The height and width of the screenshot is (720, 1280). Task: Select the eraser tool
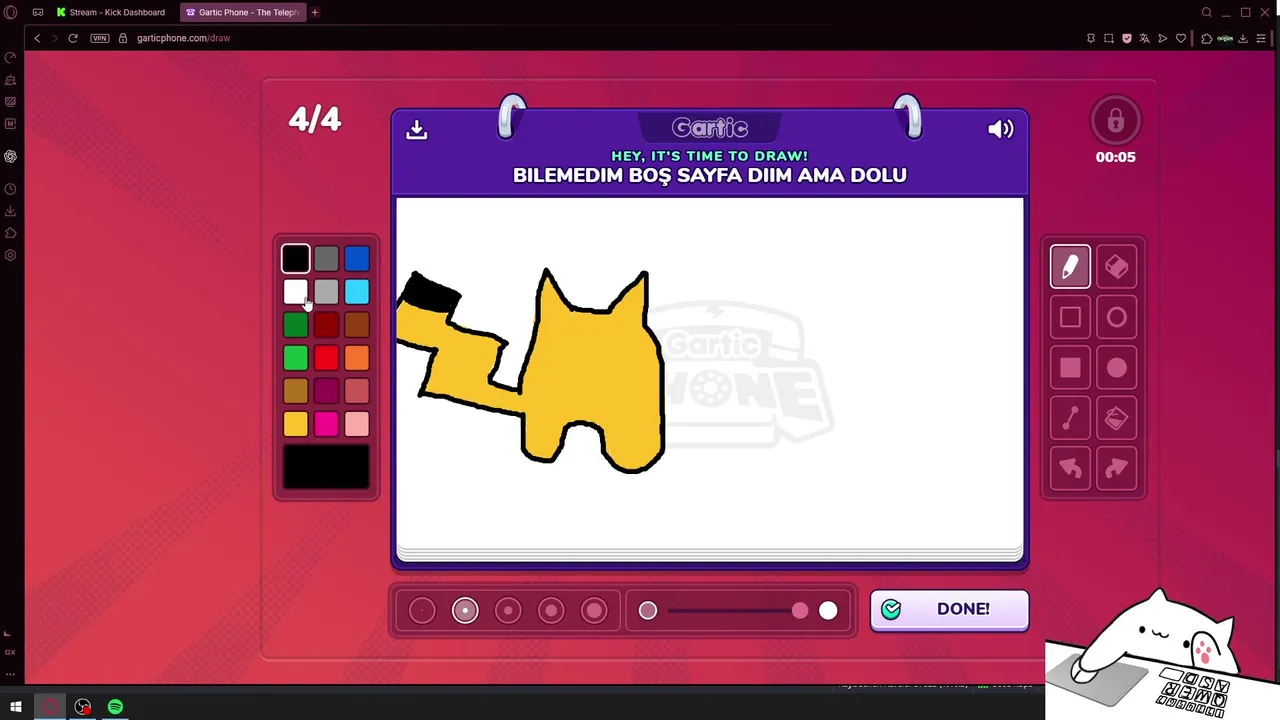pos(1117,267)
